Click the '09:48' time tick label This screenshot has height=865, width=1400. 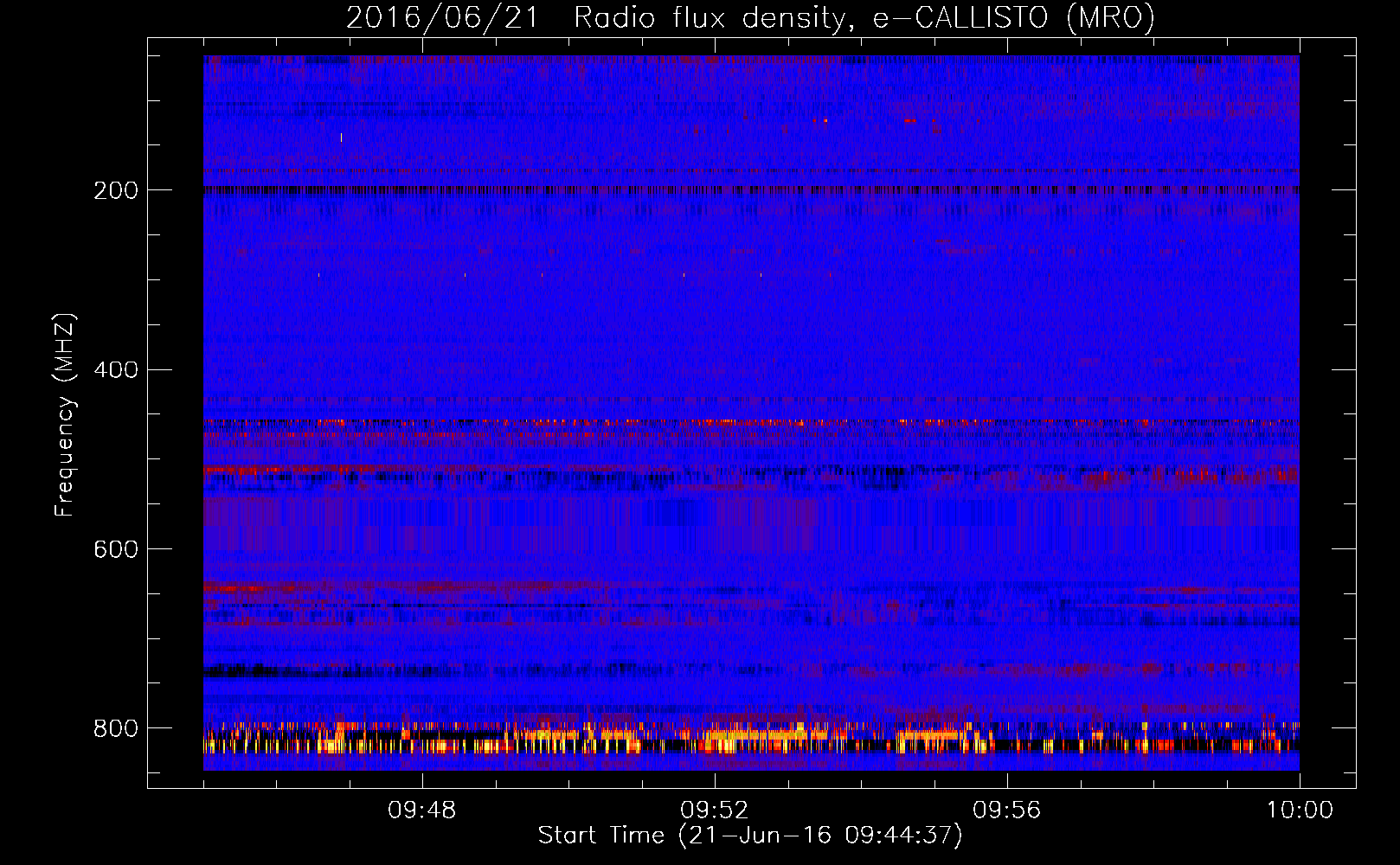click(422, 811)
